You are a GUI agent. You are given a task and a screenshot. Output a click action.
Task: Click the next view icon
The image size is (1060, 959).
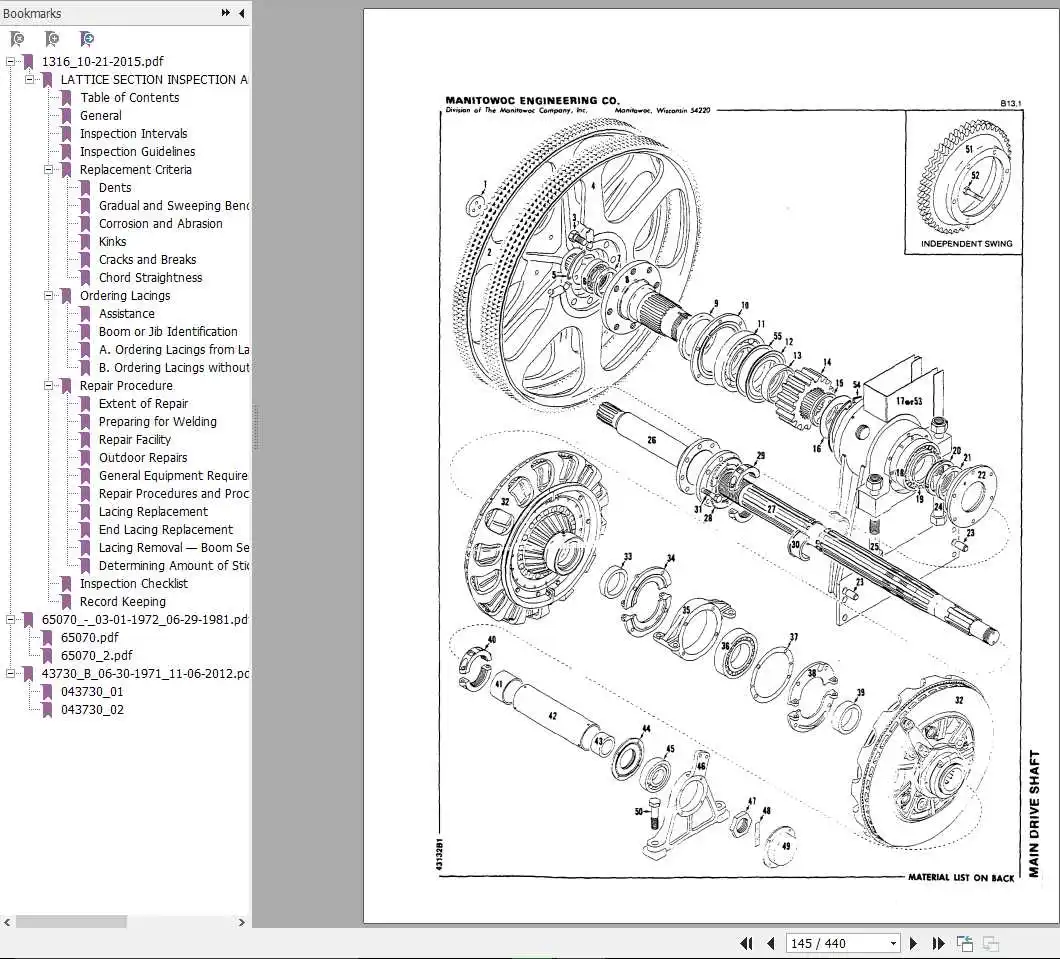pyautogui.click(x=990, y=943)
